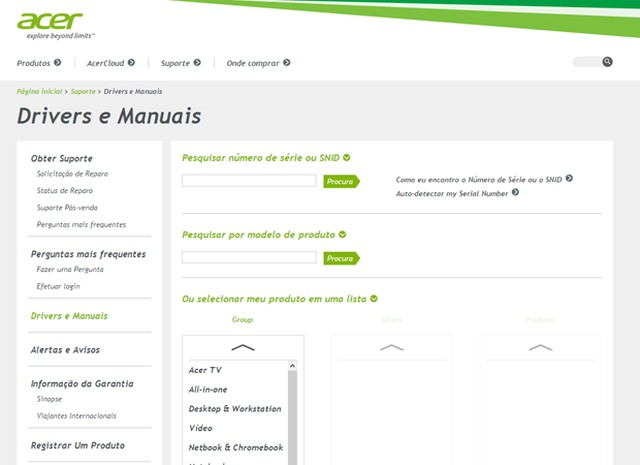Open Perguntas mais frequentes bold sidebar heading
This screenshot has height=465, width=640.
[x=88, y=254]
